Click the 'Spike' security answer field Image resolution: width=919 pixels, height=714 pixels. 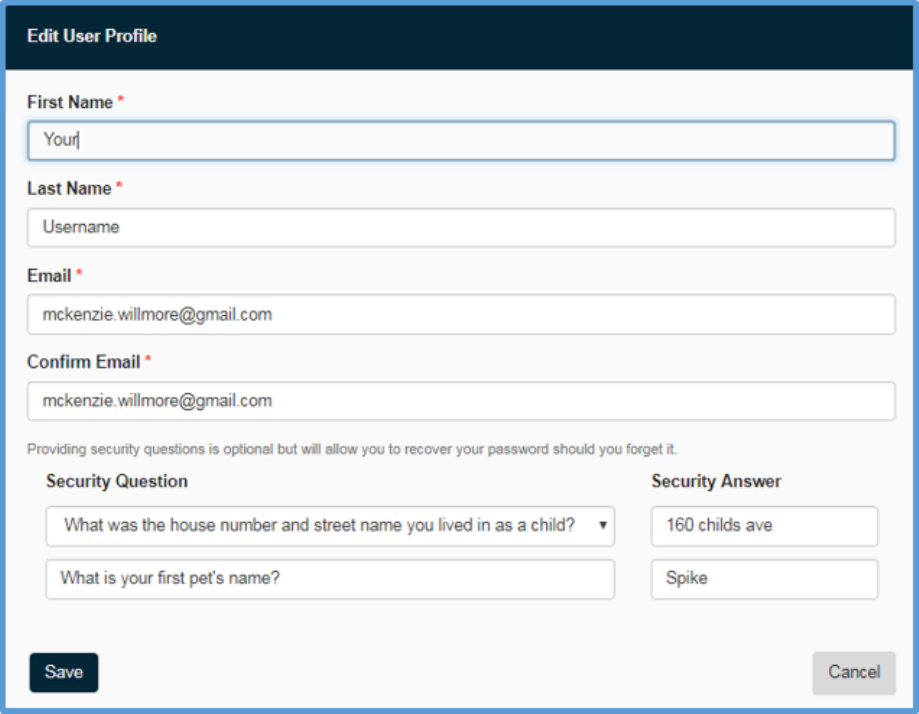click(x=764, y=578)
